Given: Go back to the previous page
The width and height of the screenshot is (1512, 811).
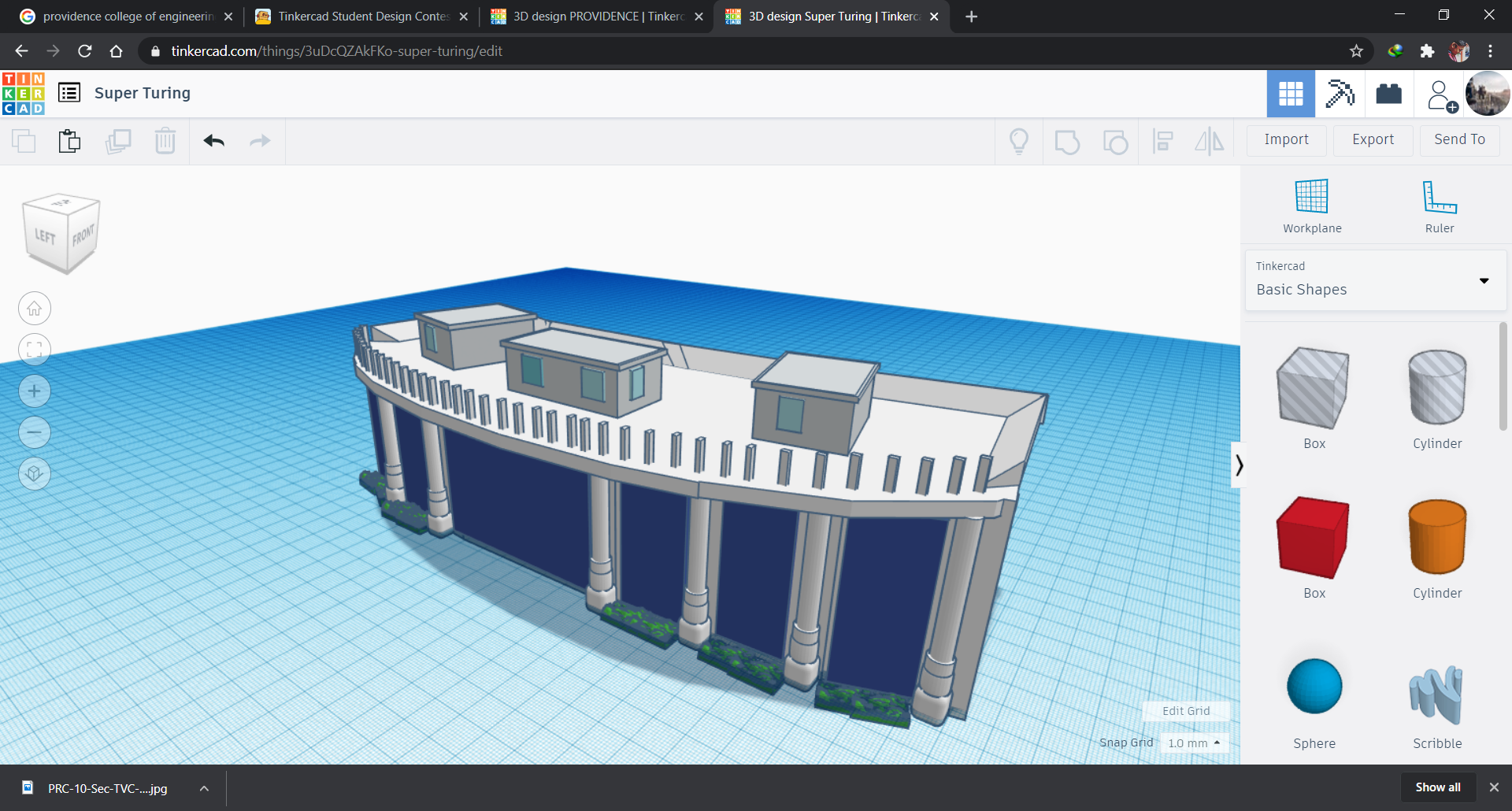Looking at the screenshot, I should [x=21, y=51].
